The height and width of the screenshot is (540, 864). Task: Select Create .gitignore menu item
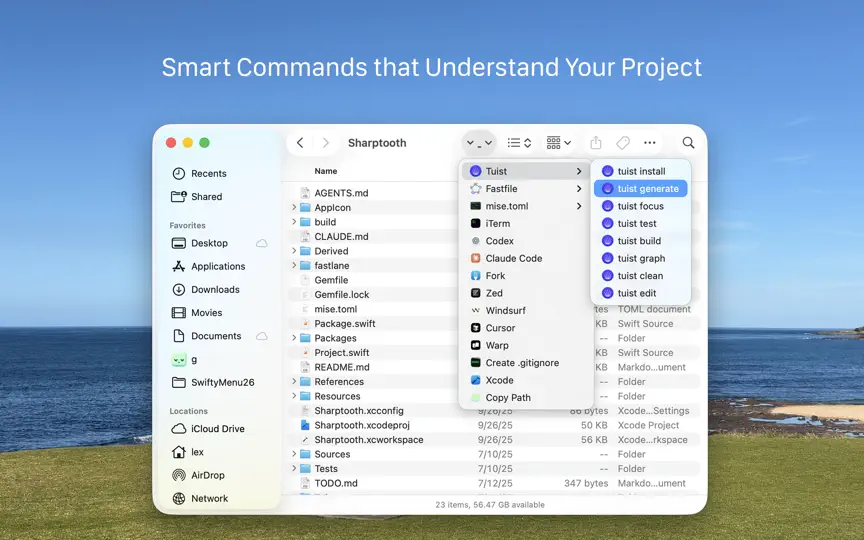tap(526, 363)
